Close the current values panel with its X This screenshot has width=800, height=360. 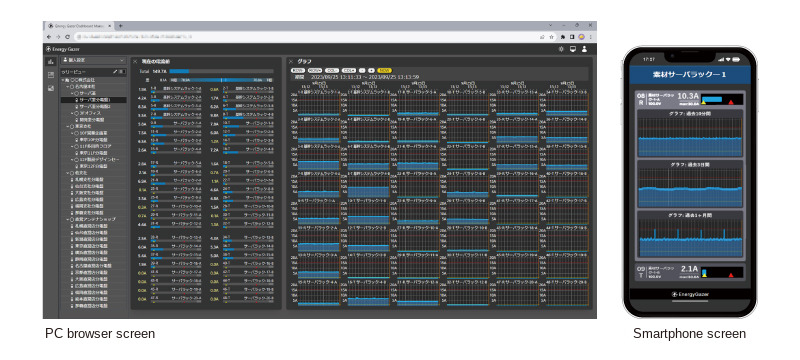click(135, 61)
